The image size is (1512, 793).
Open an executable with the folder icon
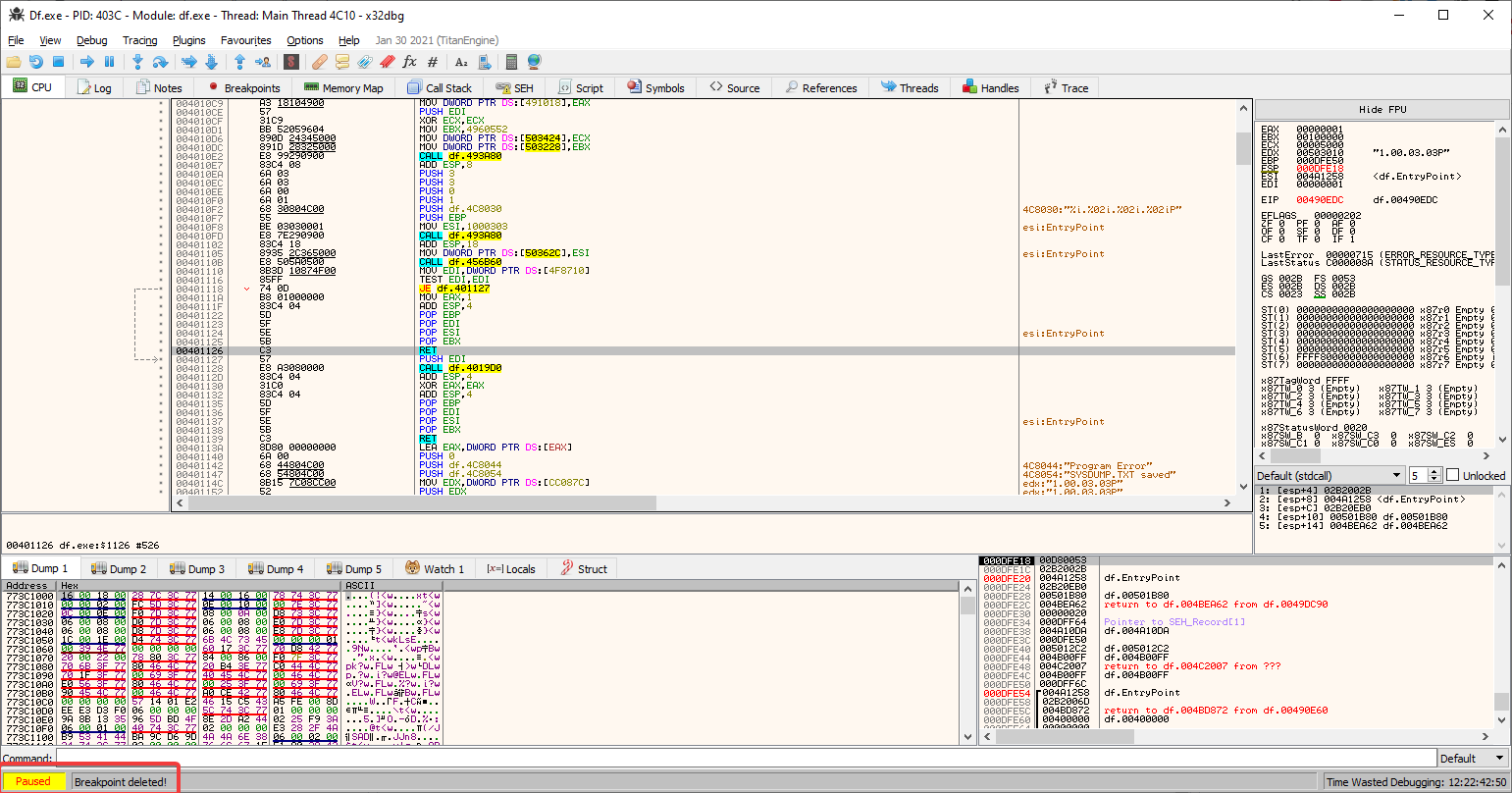[14, 61]
